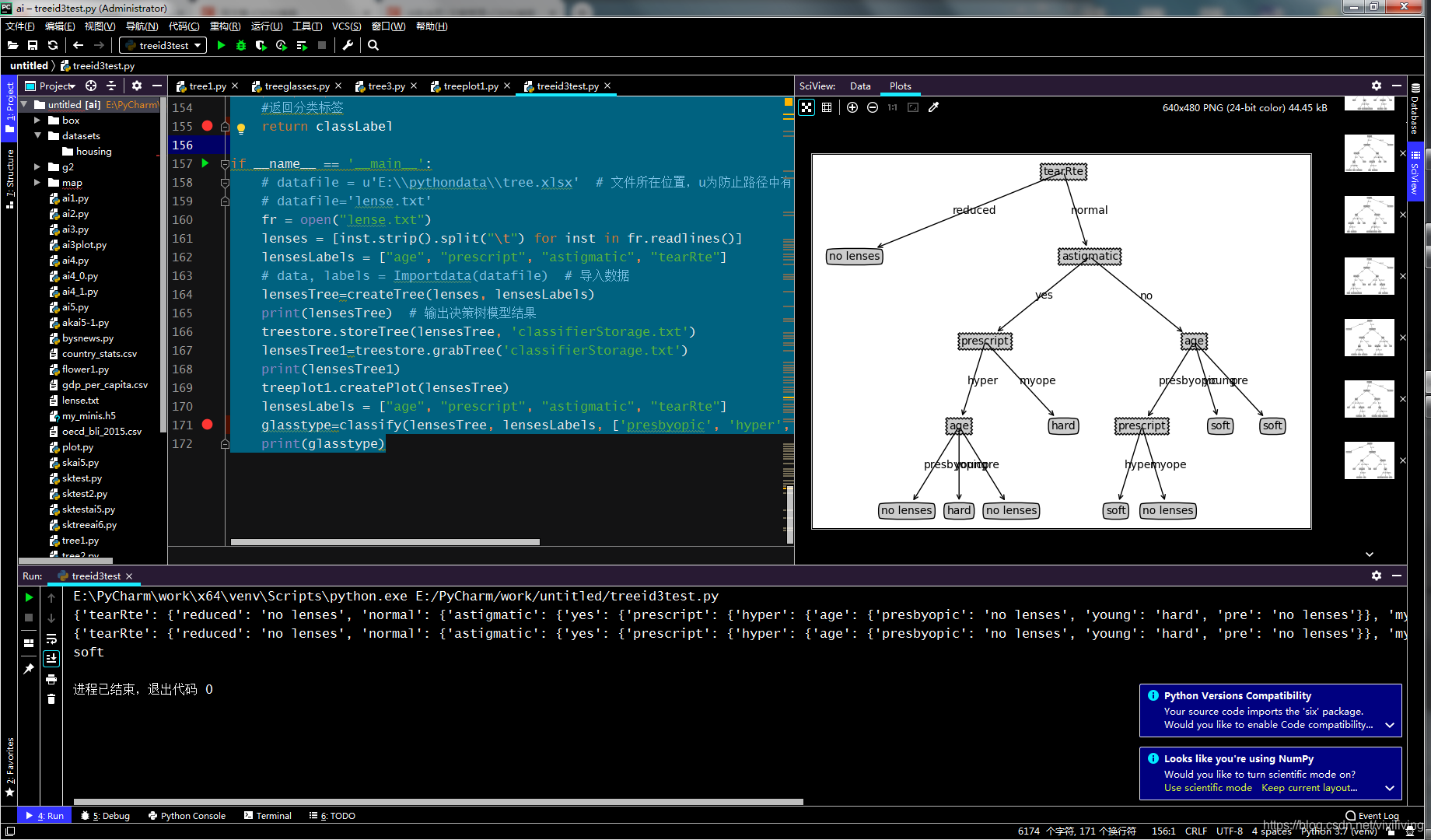Open Project panel gear options
Viewport: 1431px width, 840px height.
[137, 86]
